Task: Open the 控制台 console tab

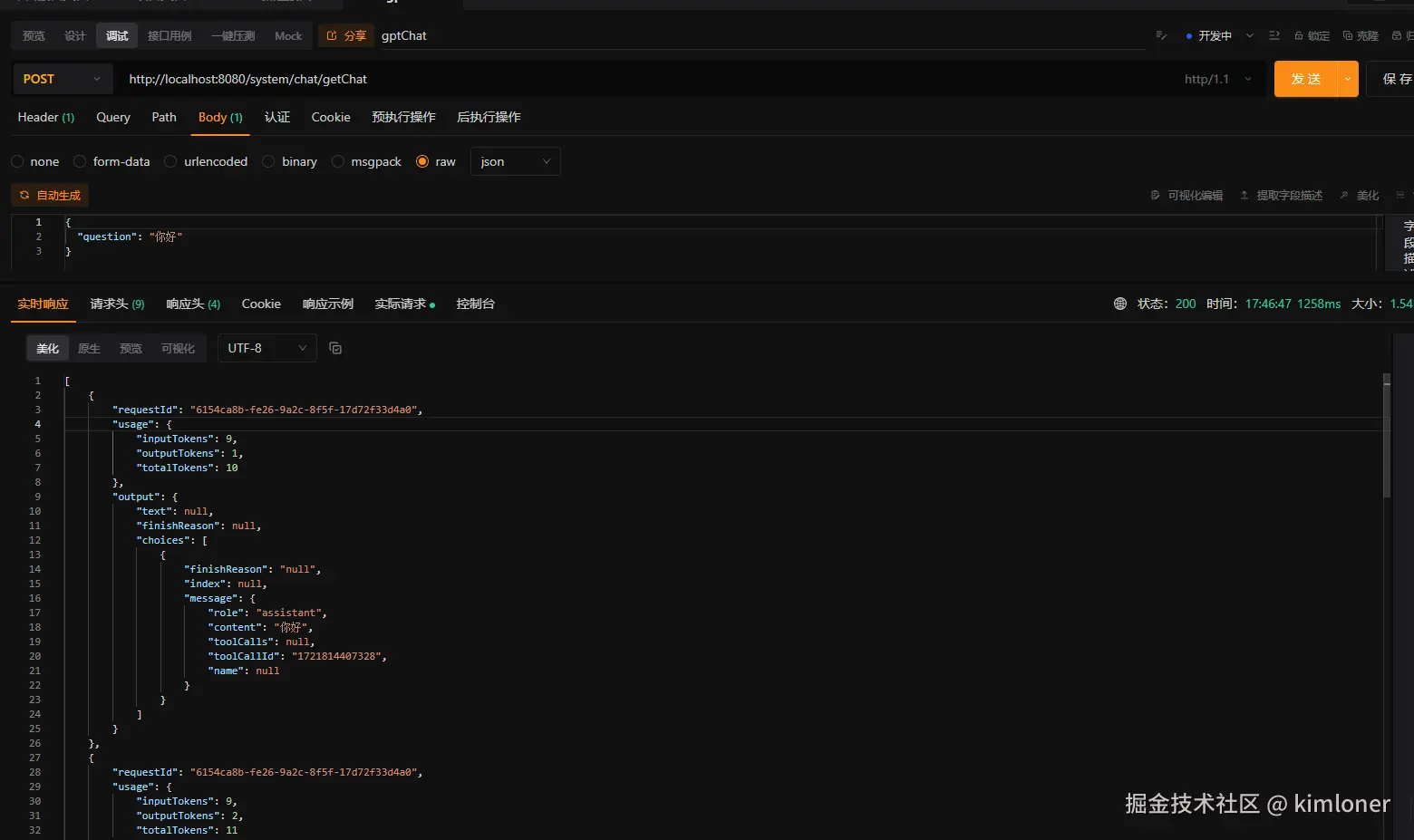Action: pyautogui.click(x=475, y=304)
